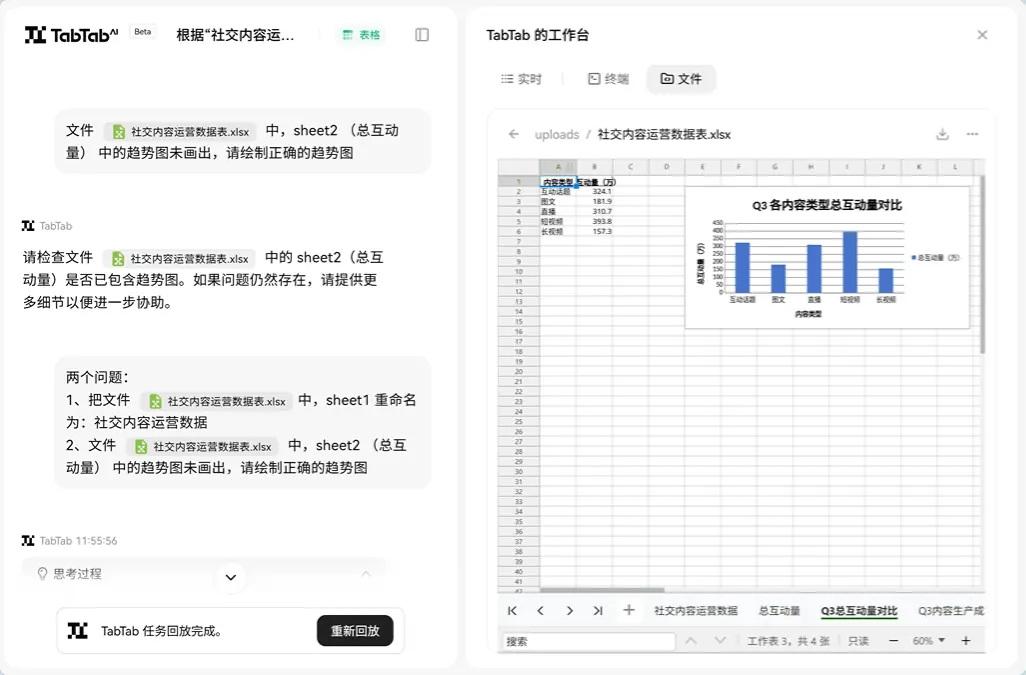The height and width of the screenshot is (675, 1026).
Task: Open xlsx file chip in TabTab reply
Action: point(180,258)
